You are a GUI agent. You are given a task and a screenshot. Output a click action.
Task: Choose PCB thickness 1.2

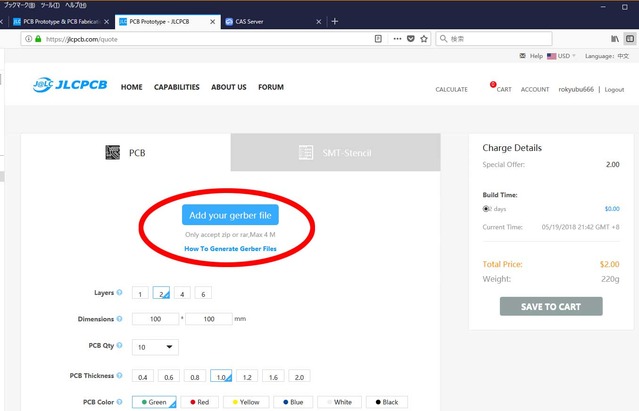pos(247,376)
